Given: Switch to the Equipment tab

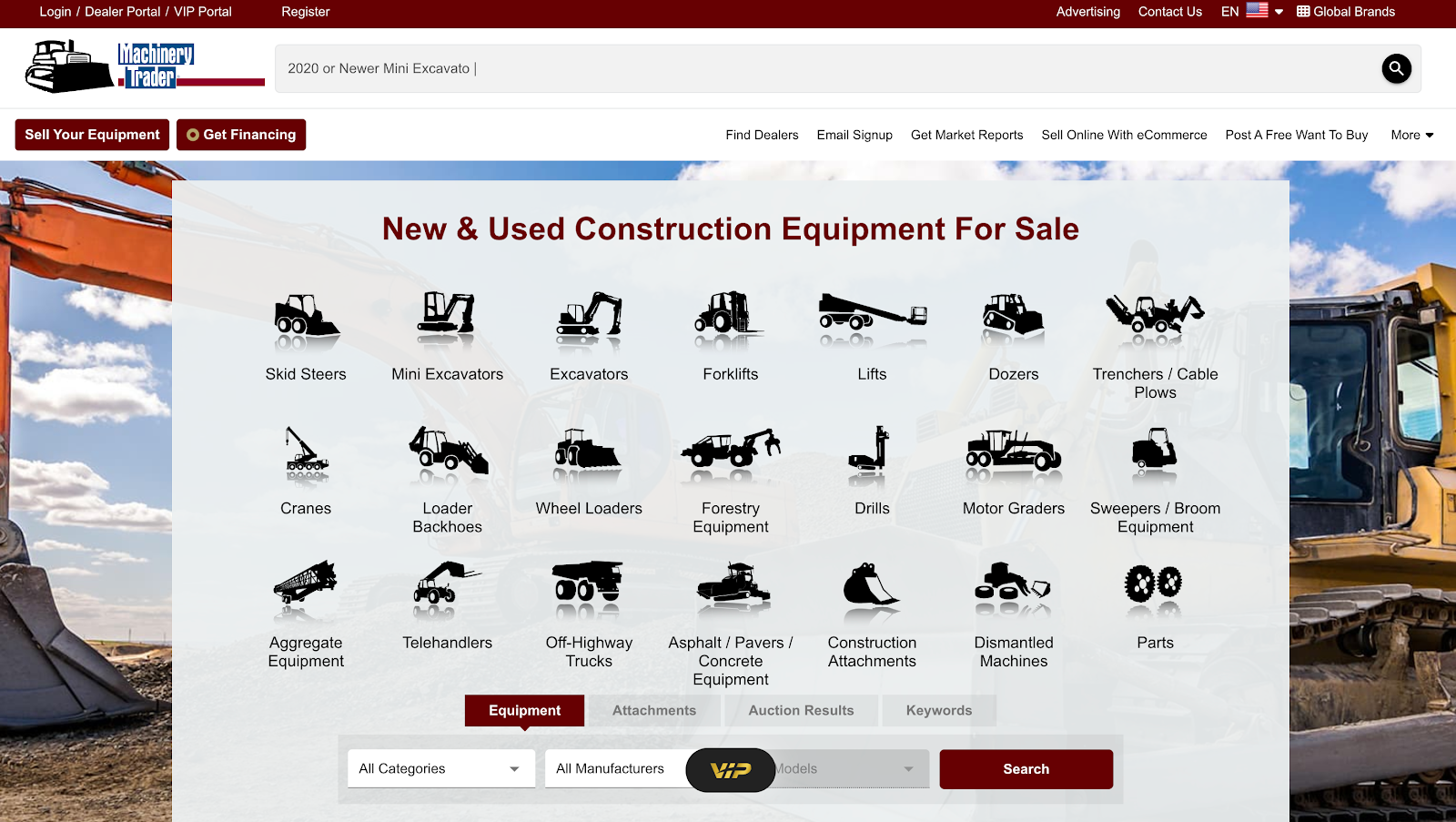Looking at the screenshot, I should click(524, 711).
